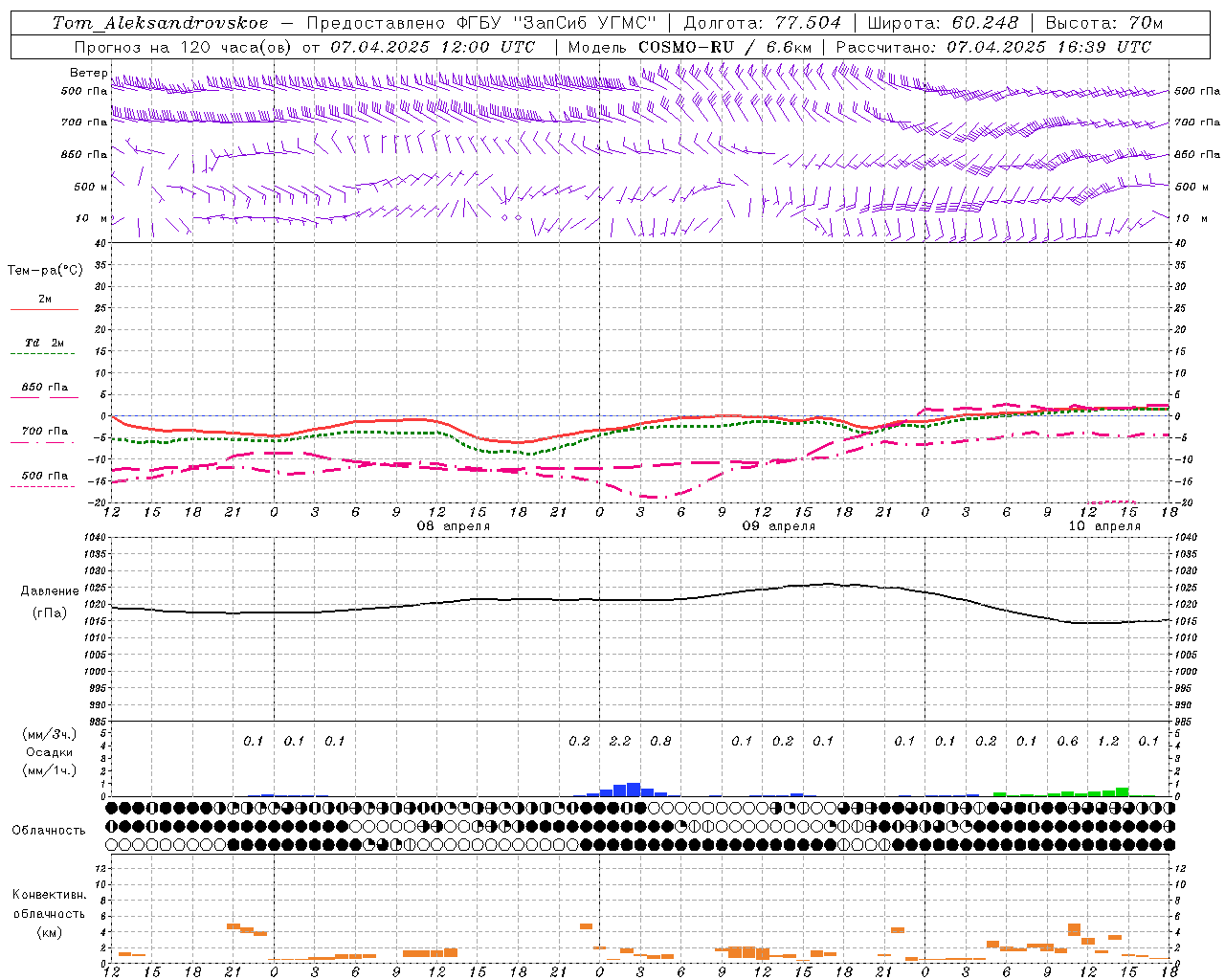Click the Конвективн. облачность label
The width and height of the screenshot is (1225, 980).
coord(49,904)
